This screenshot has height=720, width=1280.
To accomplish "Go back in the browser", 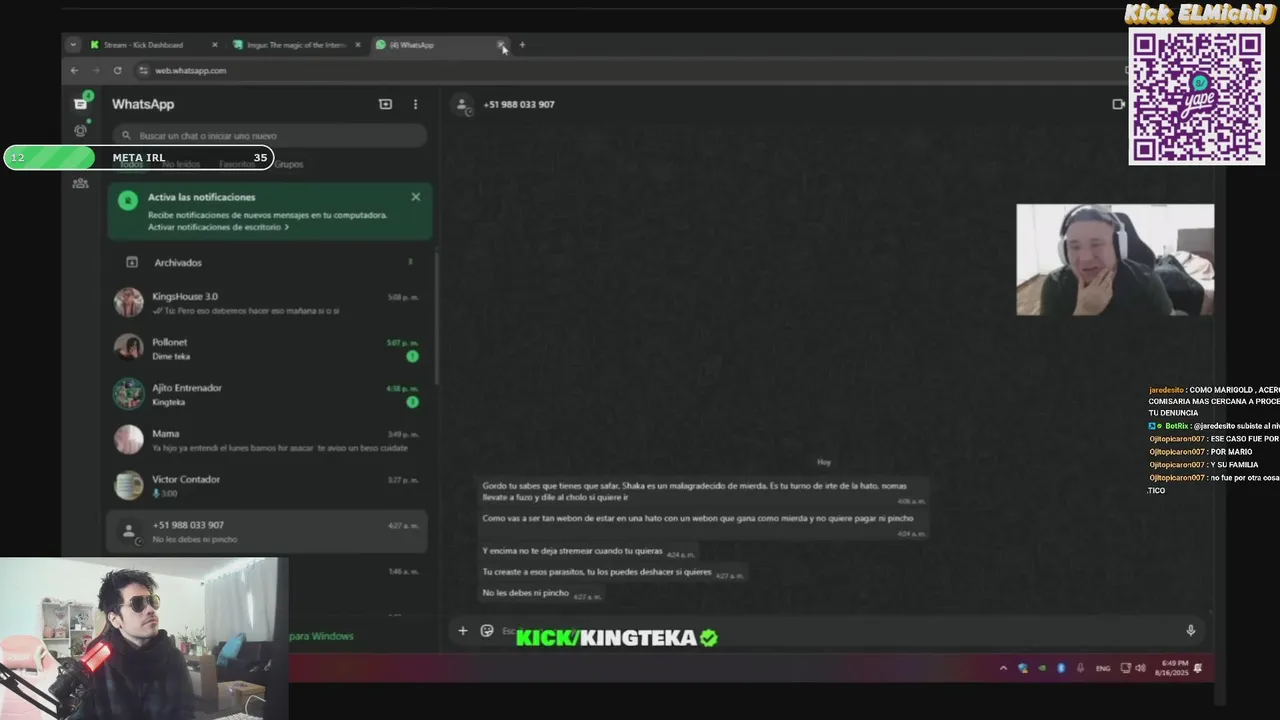I will [74, 70].
